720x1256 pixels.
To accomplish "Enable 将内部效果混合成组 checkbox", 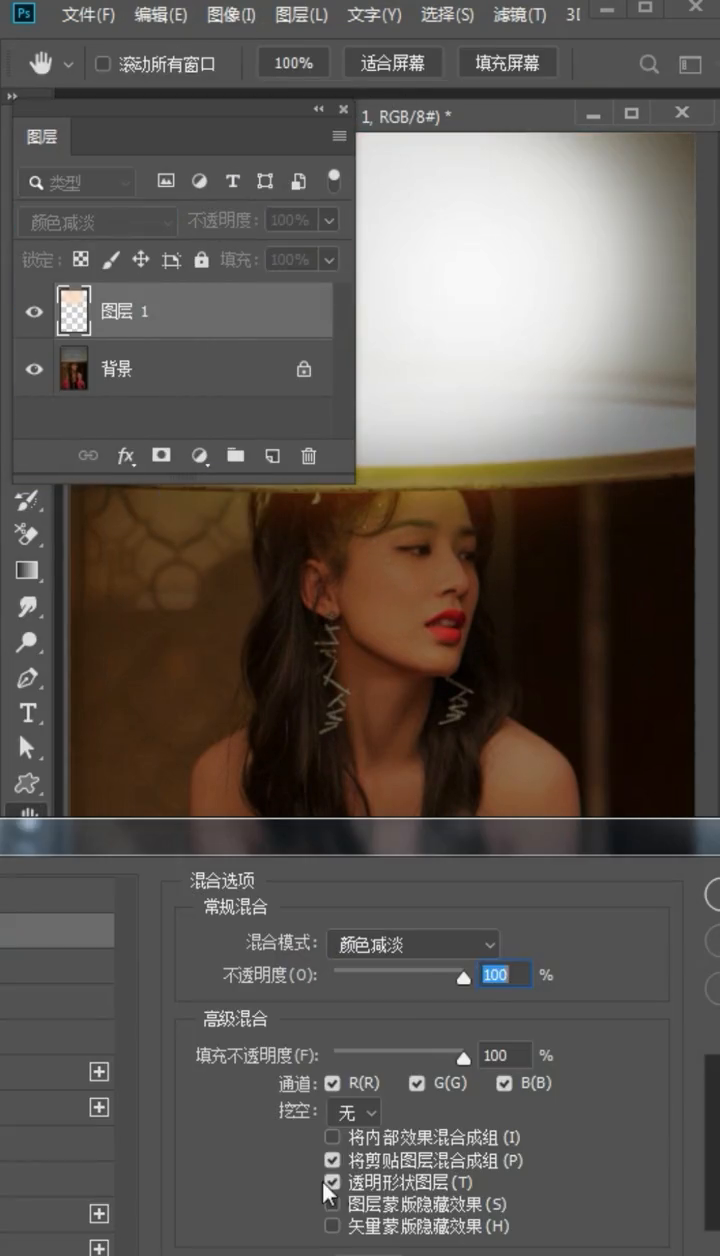I will point(332,1137).
